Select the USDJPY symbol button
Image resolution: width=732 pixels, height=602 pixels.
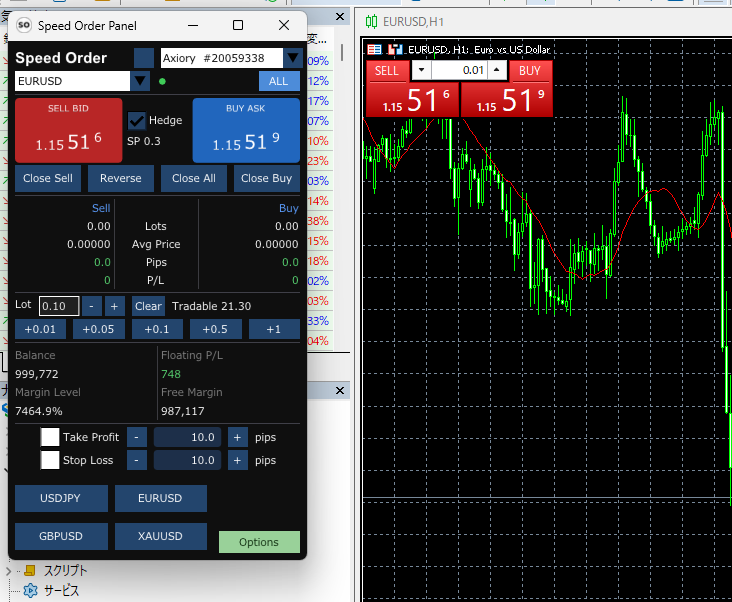click(61, 498)
